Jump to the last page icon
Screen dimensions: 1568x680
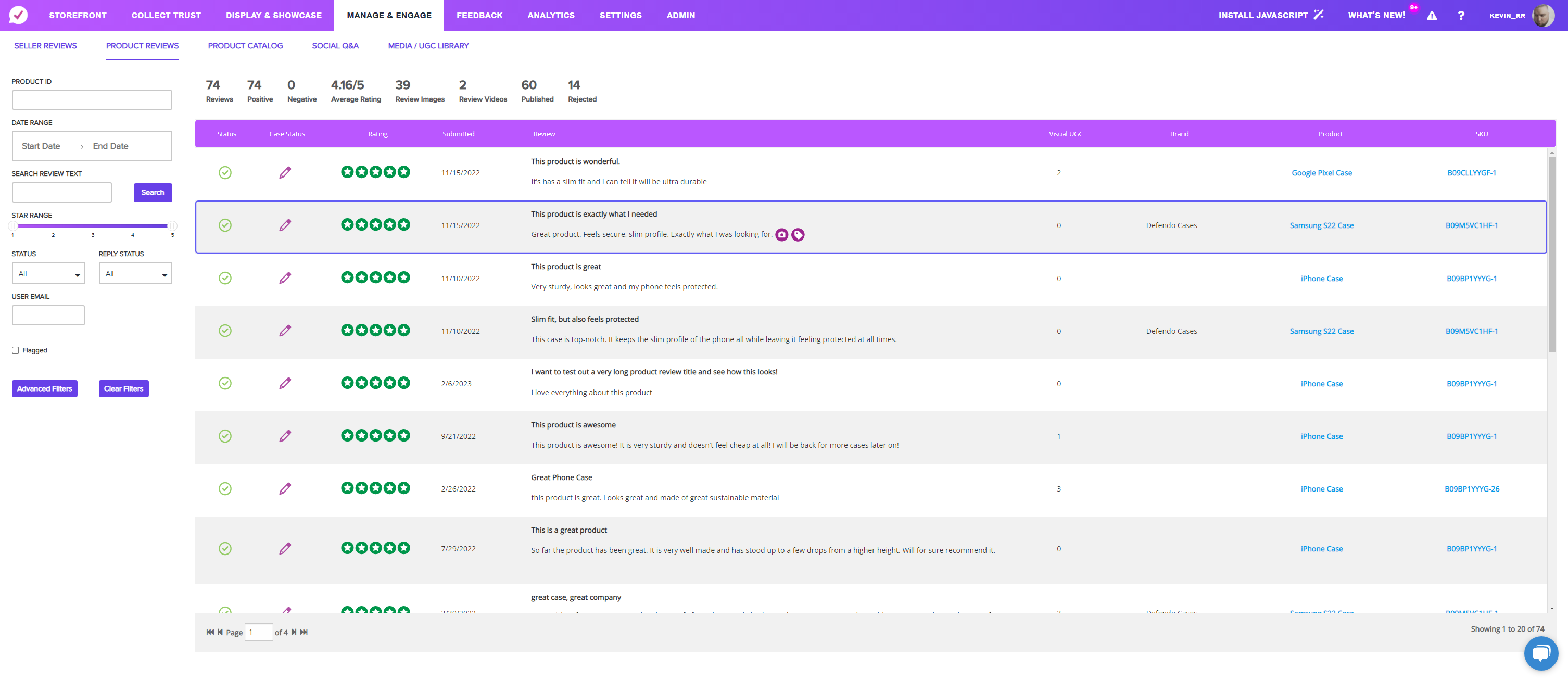[304, 632]
